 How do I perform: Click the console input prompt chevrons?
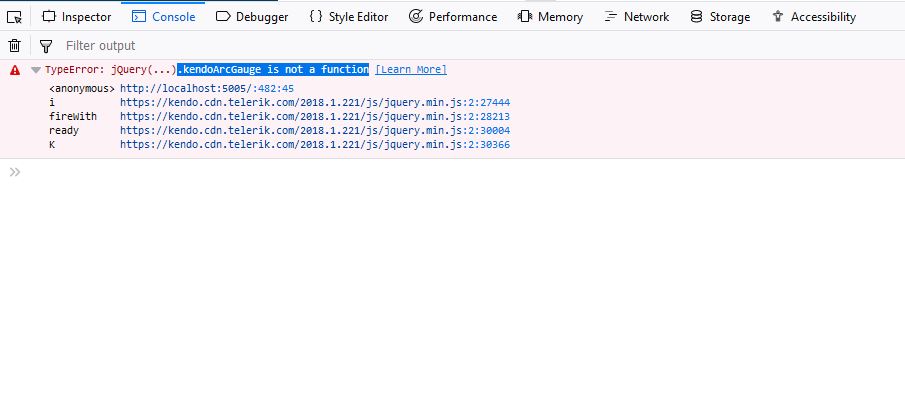[x=15, y=172]
